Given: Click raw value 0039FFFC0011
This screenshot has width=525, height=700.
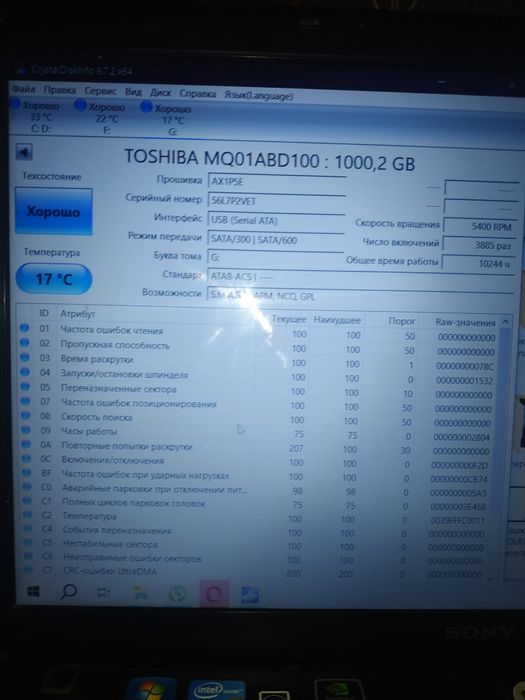Looking at the screenshot, I should [x=457, y=520].
